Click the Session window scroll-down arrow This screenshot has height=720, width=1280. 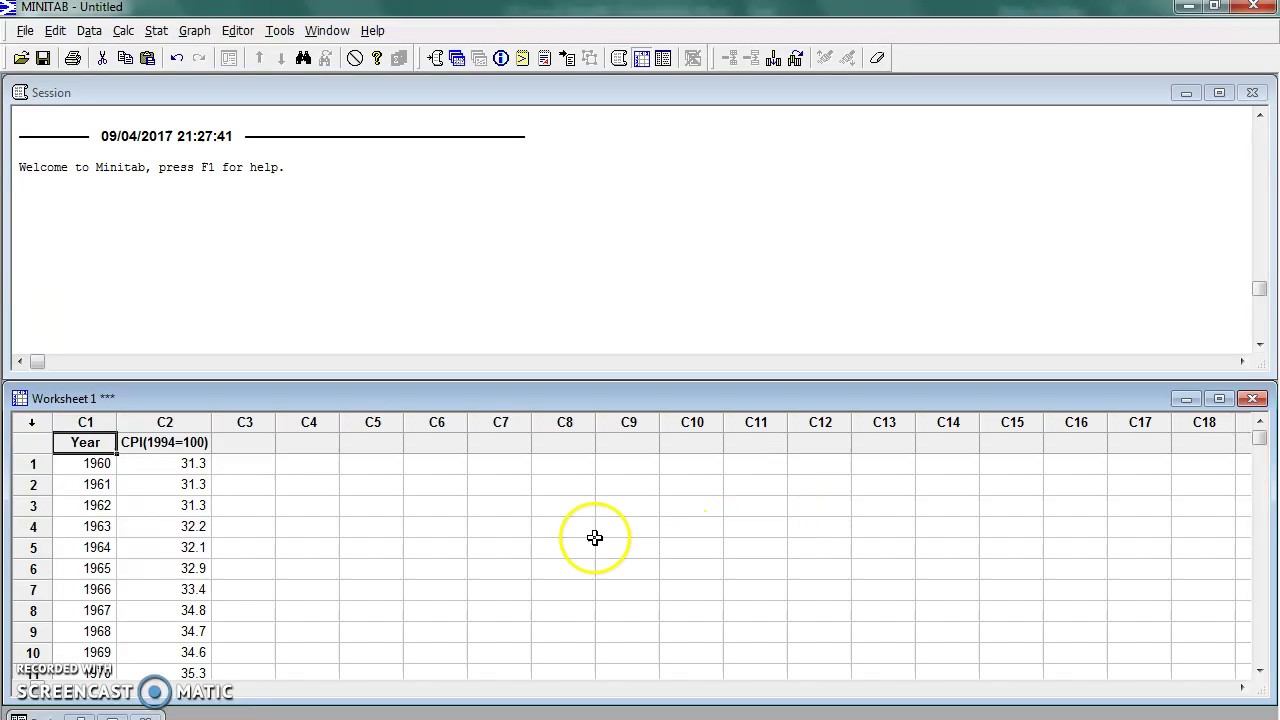(x=1259, y=345)
